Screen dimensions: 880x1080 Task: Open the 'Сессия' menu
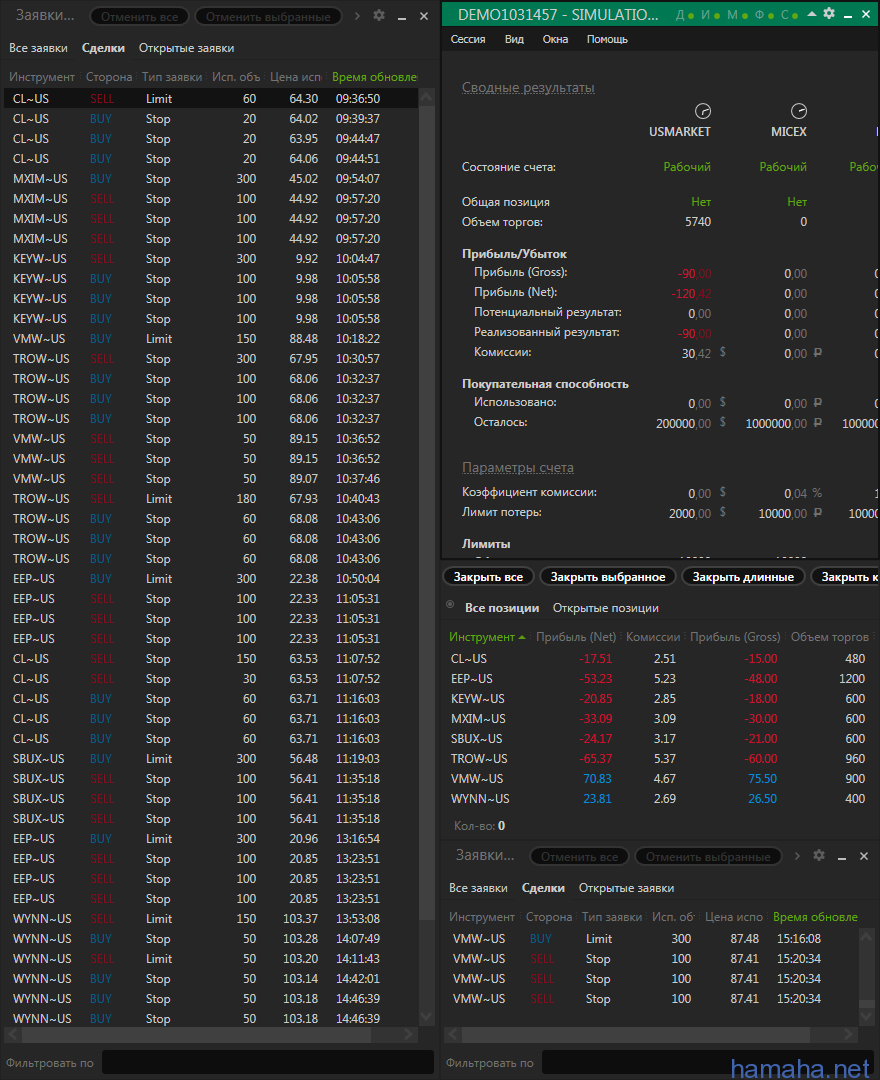click(x=468, y=39)
